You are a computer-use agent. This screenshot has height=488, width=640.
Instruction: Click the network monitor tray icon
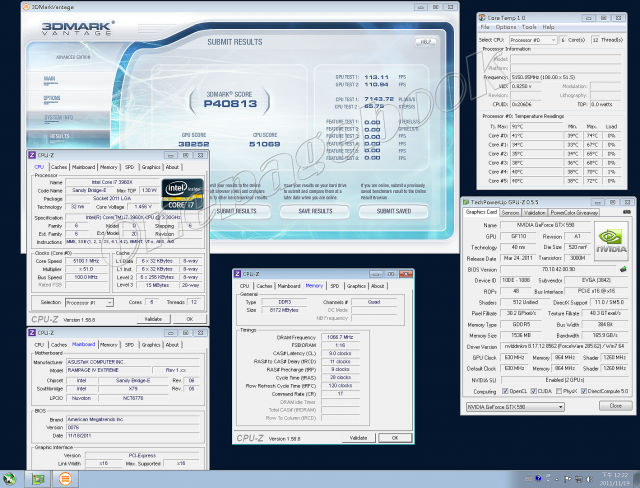pyautogui.click(x=578, y=479)
